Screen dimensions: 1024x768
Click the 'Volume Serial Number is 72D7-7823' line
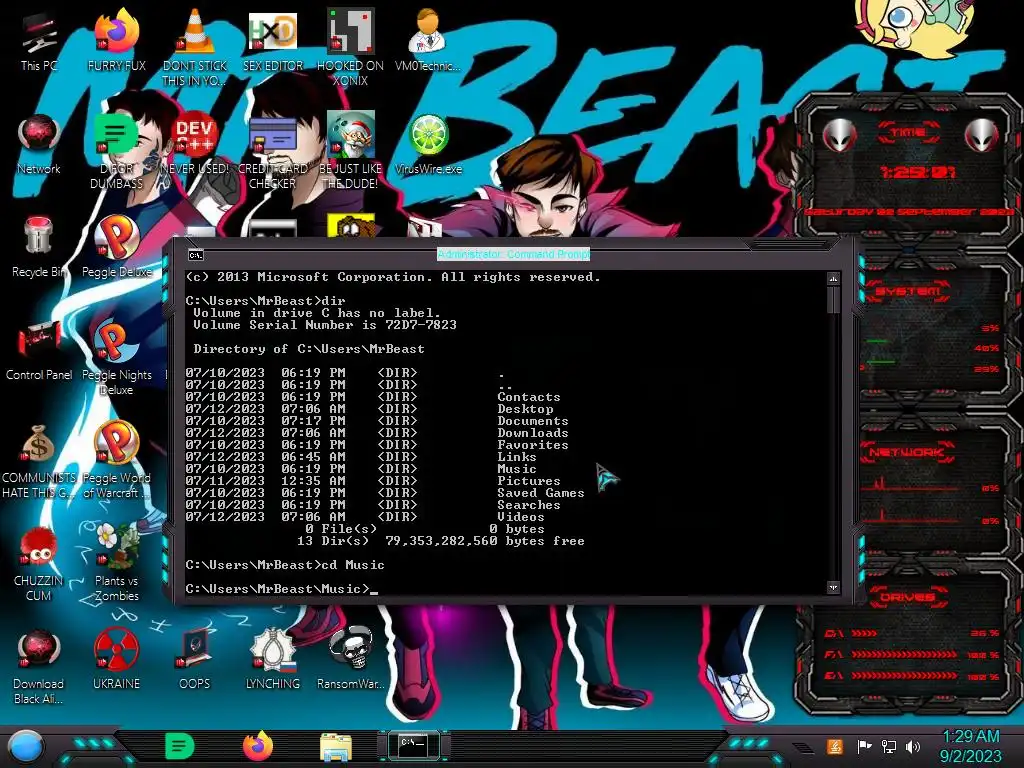pos(325,325)
